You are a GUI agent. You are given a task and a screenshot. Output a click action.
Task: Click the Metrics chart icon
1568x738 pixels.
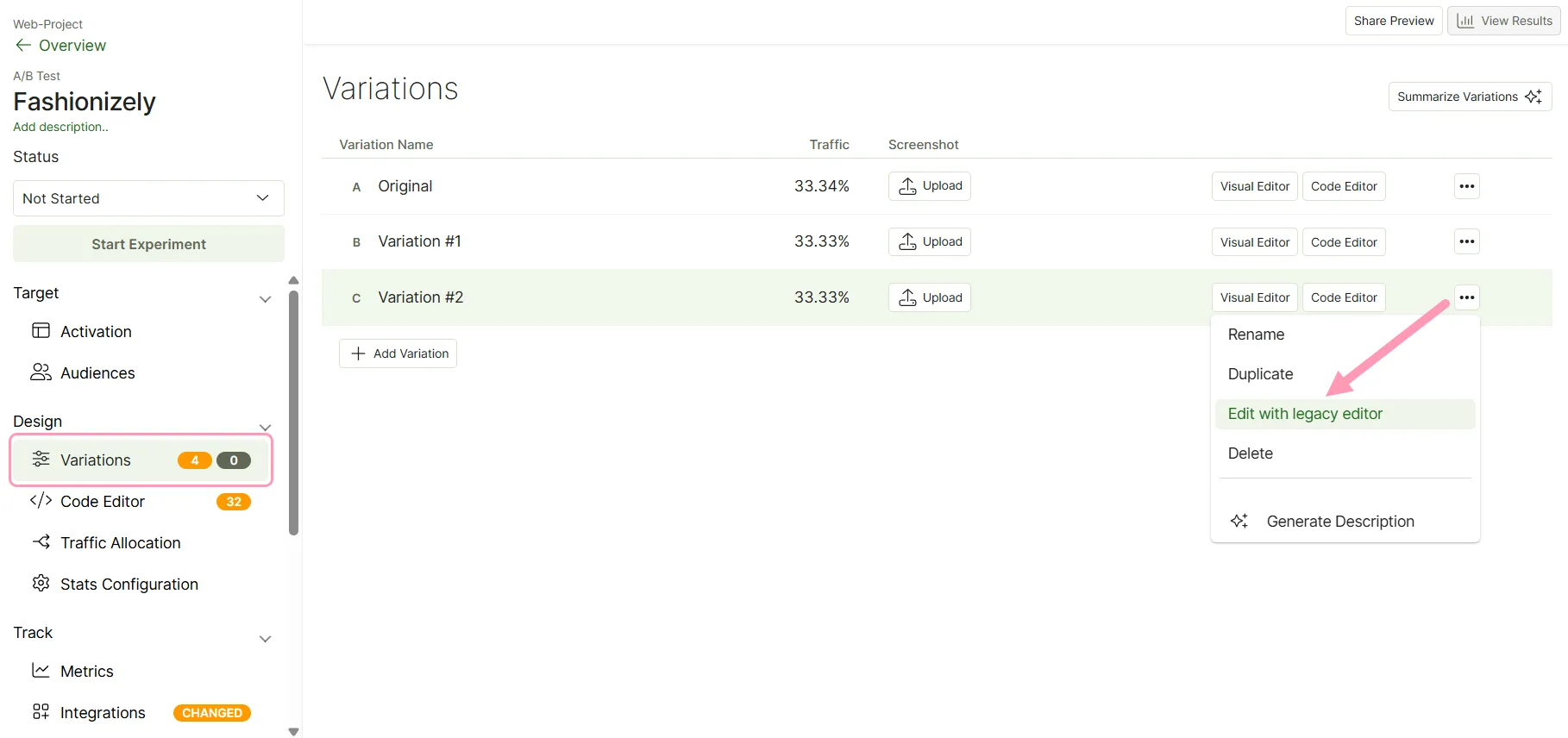pyautogui.click(x=41, y=670)
